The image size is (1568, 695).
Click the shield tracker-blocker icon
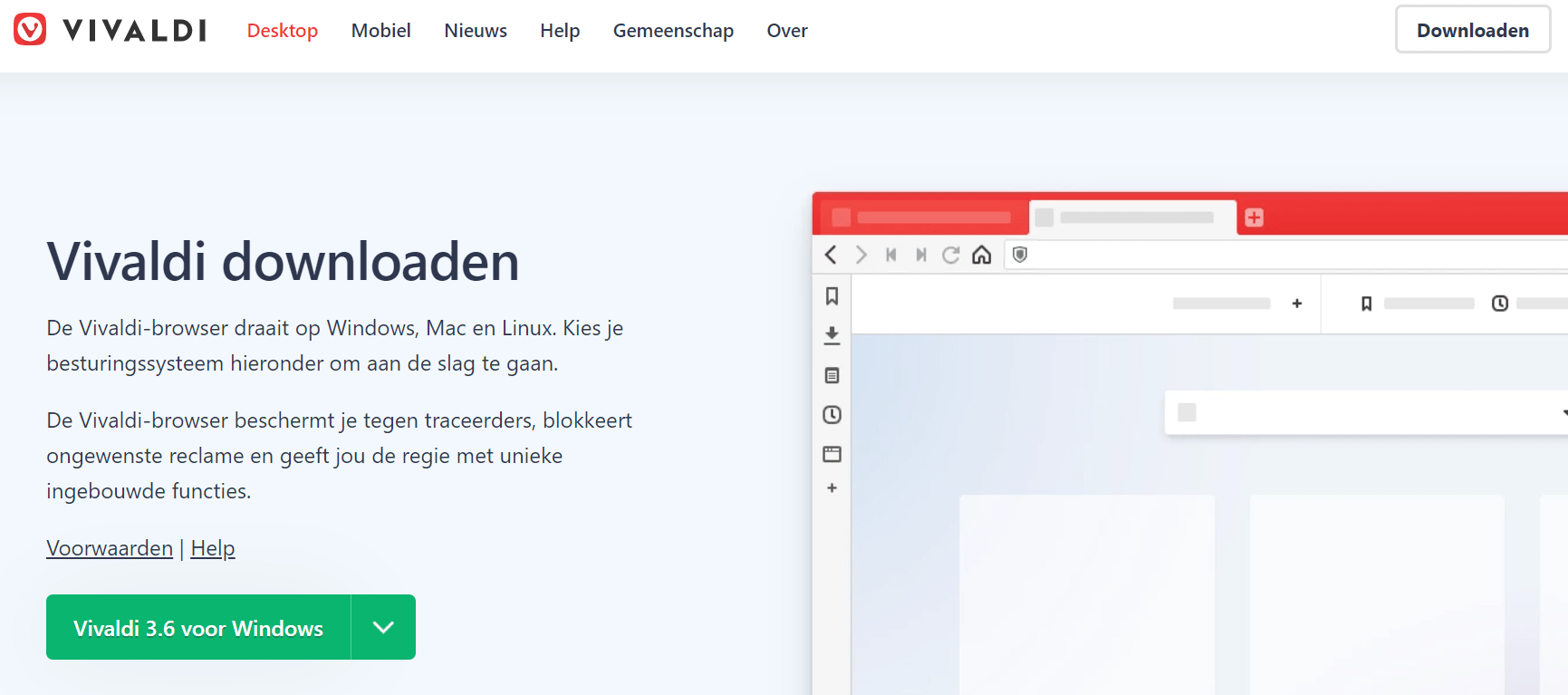[1020, 255]
